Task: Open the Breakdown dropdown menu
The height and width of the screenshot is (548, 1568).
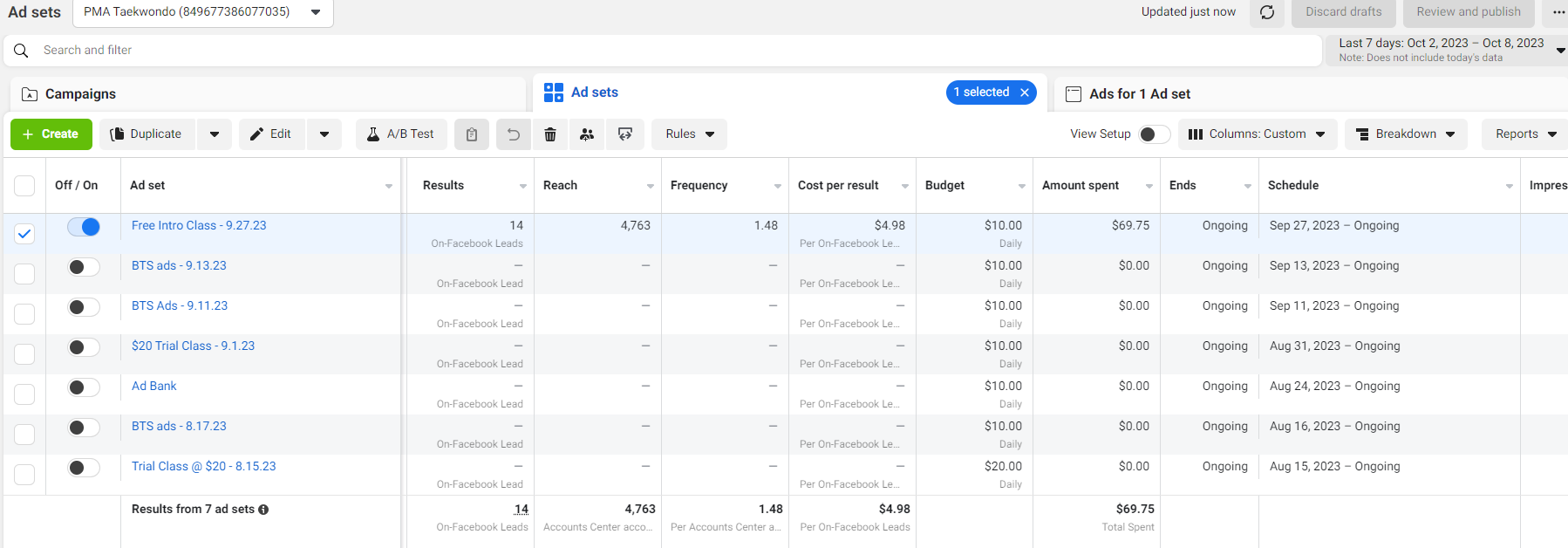Action: [1406, 134]
